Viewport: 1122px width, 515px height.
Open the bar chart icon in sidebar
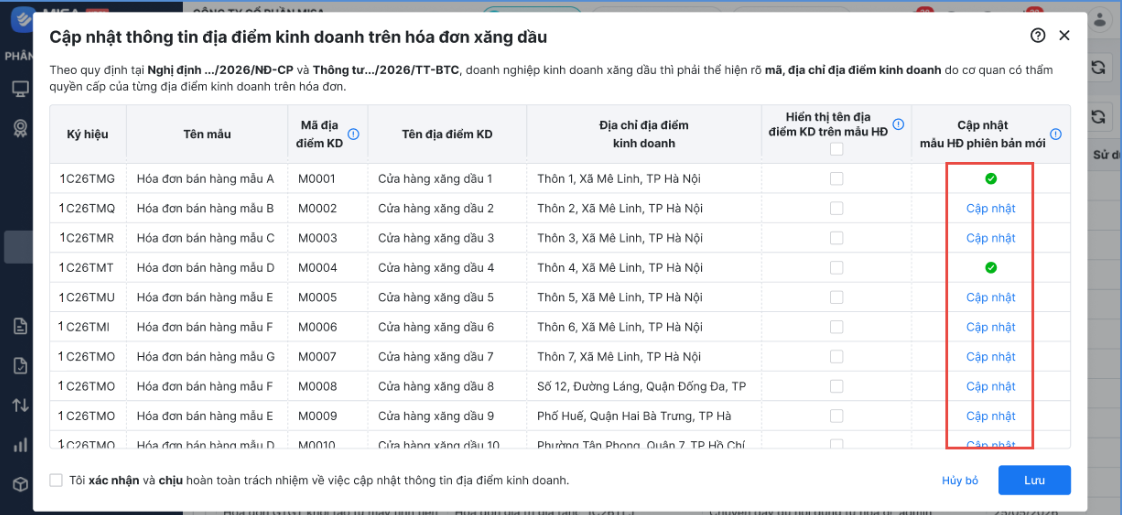tap(21, 445)
